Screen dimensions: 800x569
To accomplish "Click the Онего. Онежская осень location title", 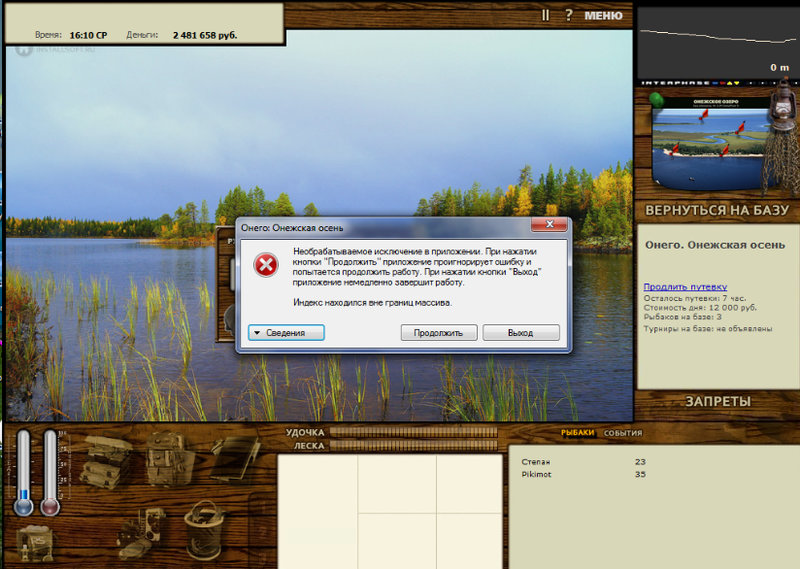I will [x=715, y=245].
